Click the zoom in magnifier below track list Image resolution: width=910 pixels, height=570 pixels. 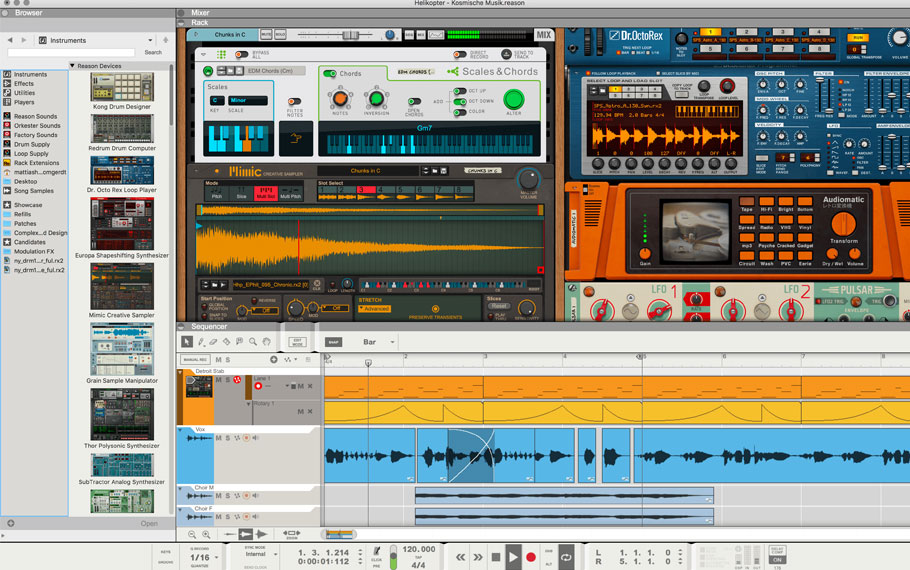[x=206, y=534]
